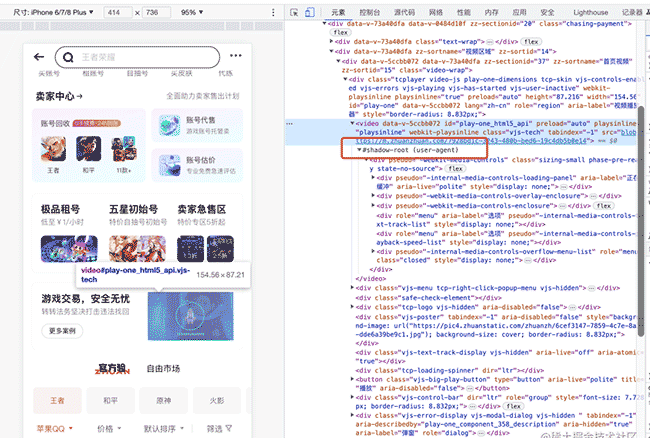
Task: Click the search box with 王者荣耀 placeholder
Action: tap(137, 57)
